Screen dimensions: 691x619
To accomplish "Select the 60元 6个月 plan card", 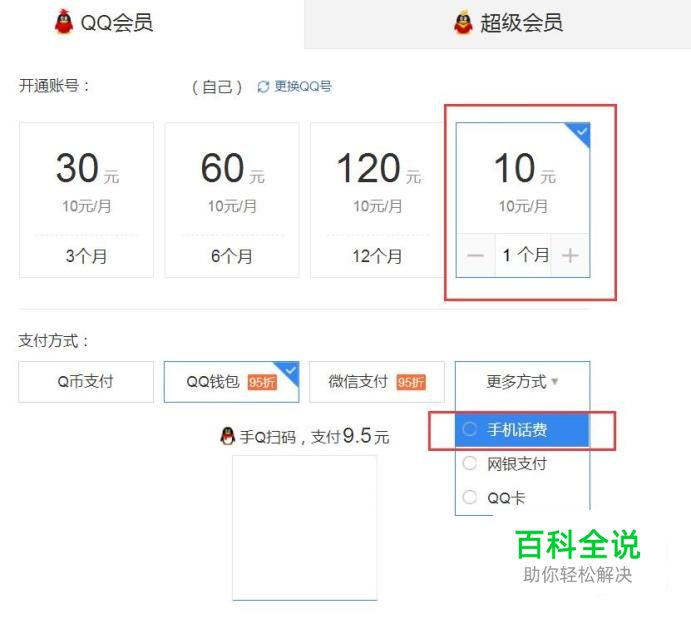I will coord(232,200).
